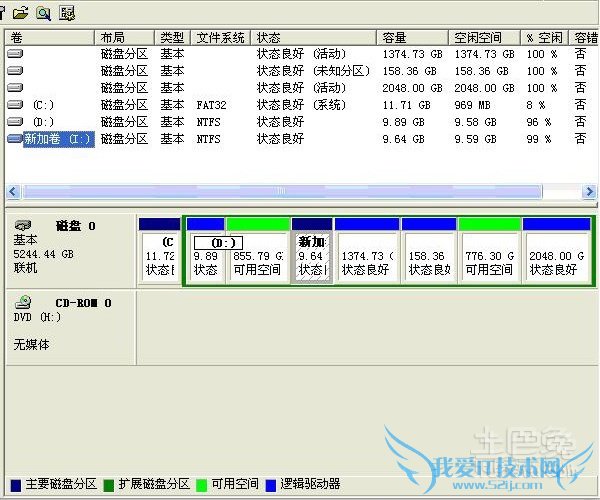Select the drive icon beside (C:)

pyautogui.click(x=15, y=104)
